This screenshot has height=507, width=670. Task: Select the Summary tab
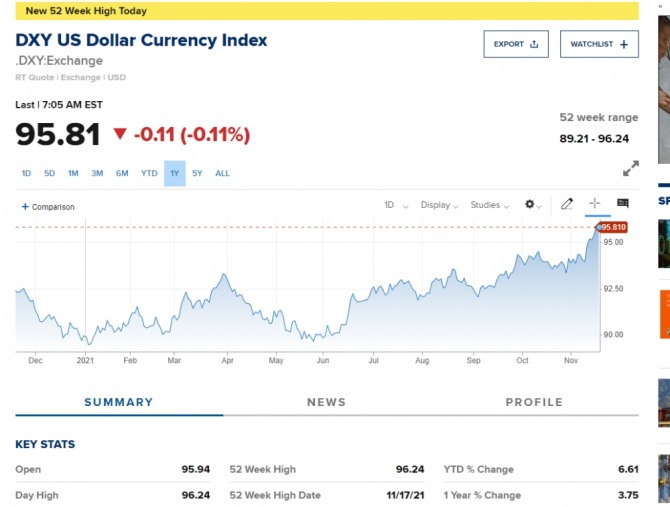118,402
